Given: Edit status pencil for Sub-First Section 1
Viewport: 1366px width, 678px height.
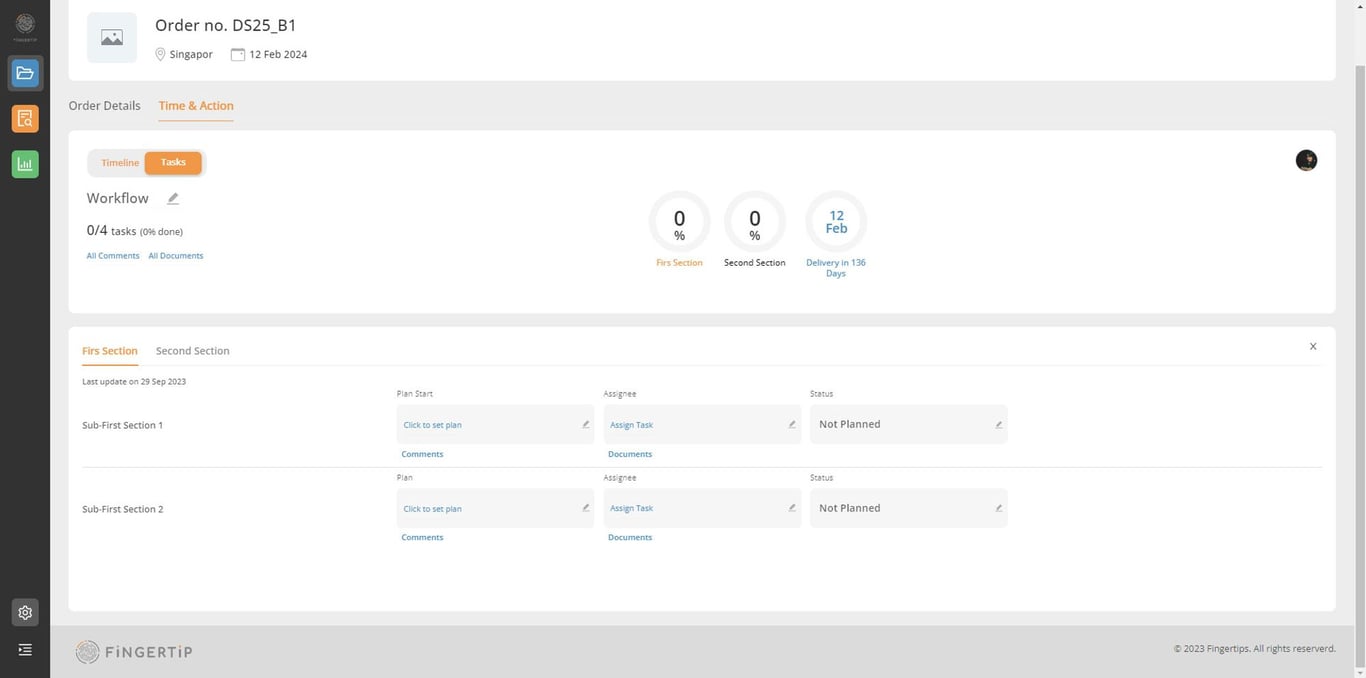Looking at the screenshot, I should point(998,424).
